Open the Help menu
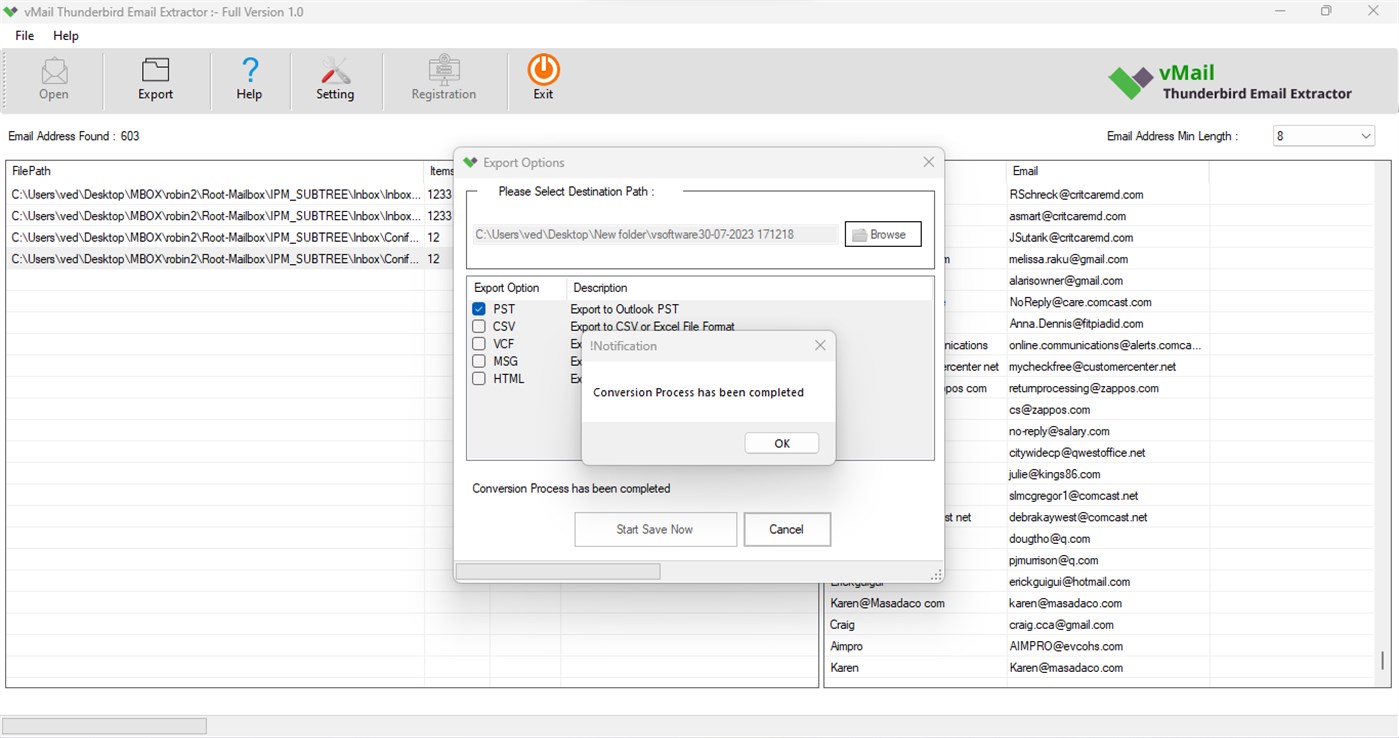The image size is (1399, 738). (66, 35)
